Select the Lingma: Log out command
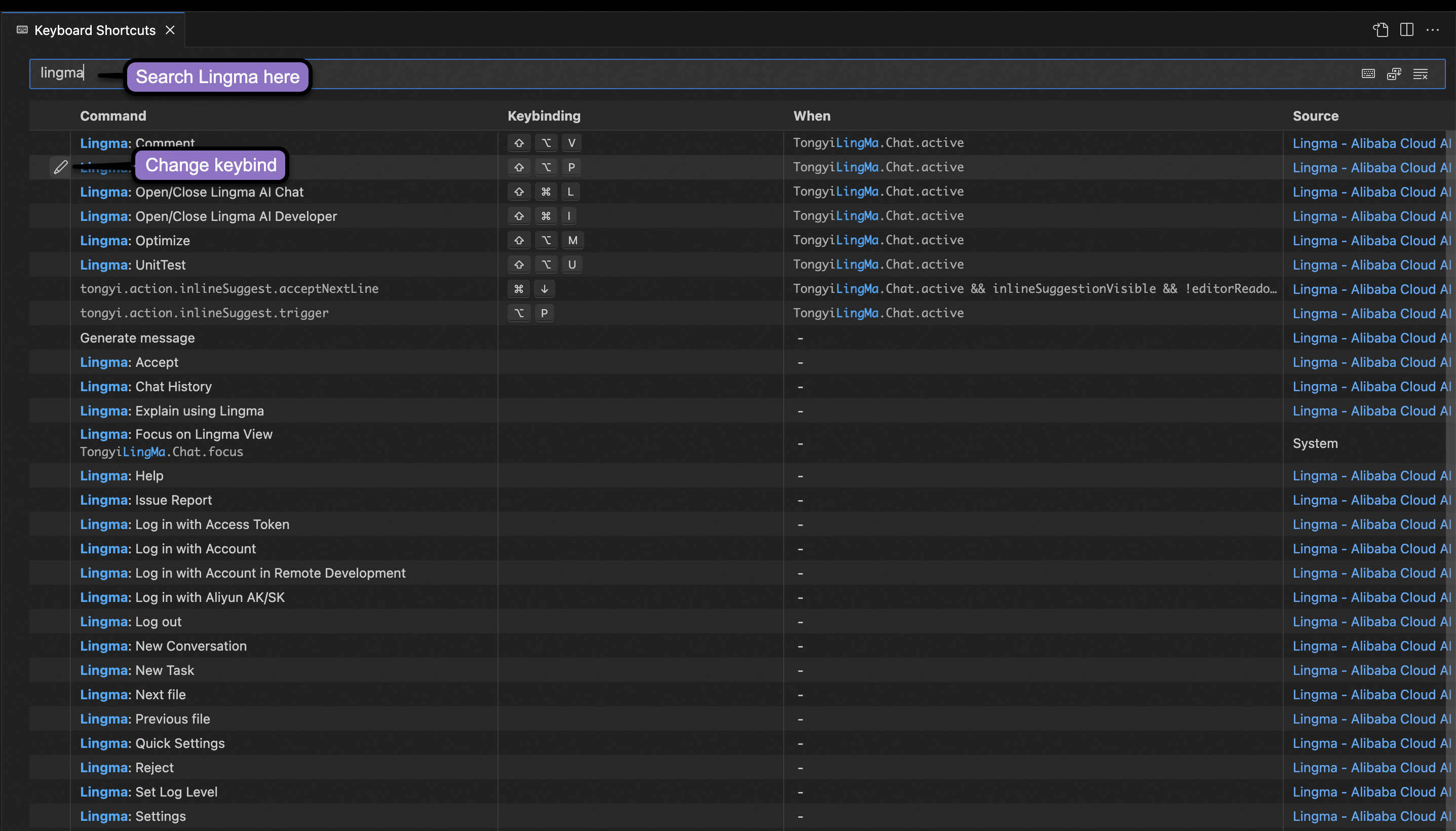1456x831 pixels. click(737, 622)
